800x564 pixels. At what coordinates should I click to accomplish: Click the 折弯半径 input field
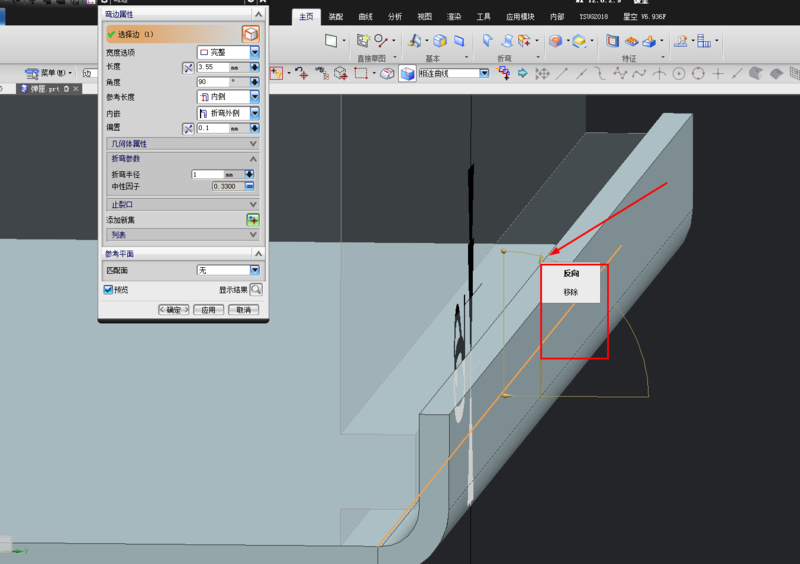[x=208, y=175]
